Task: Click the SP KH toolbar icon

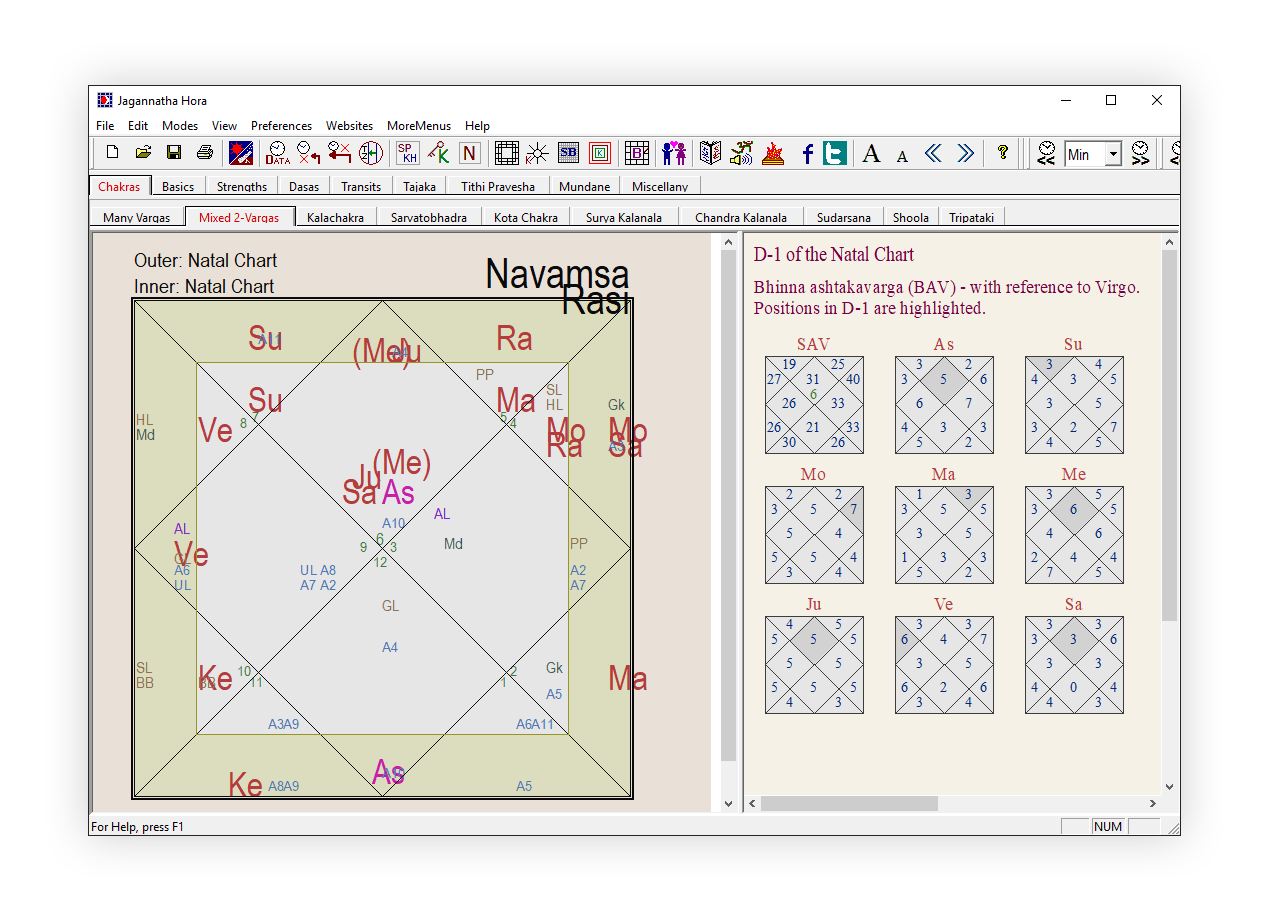Action: tap(407, 153)
